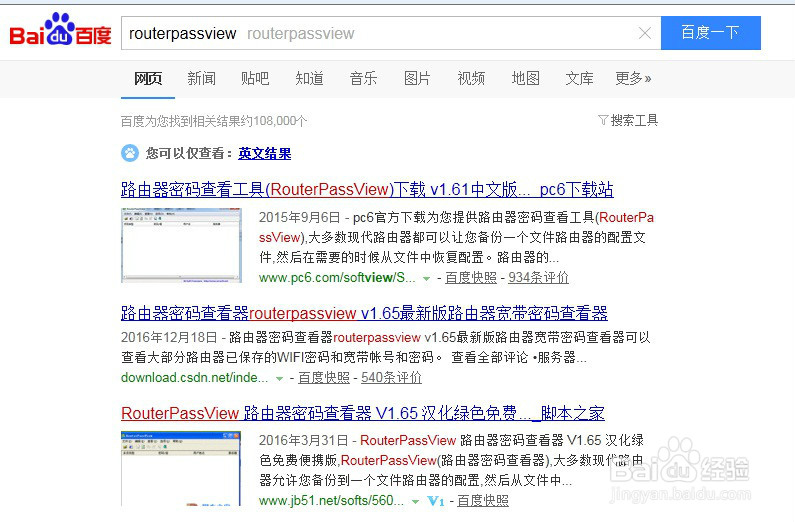Image resolution: width=795 pixels, height=522 pixels.
Task: Click the 百度为您找到相关结果约108,000个 text
Action: (x=214, y=121)
